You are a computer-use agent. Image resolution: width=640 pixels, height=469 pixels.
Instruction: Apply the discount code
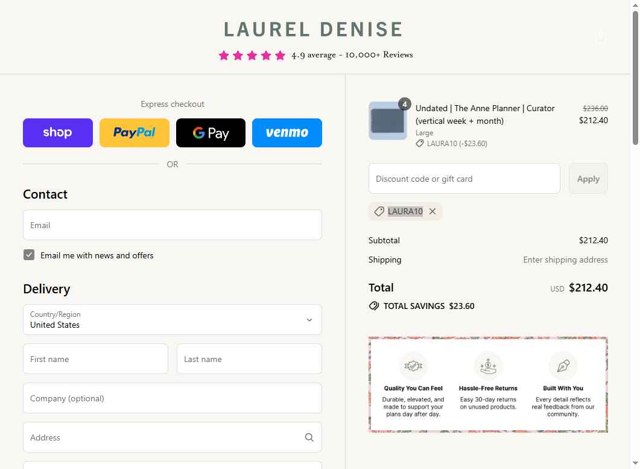(x=588, y=179)
